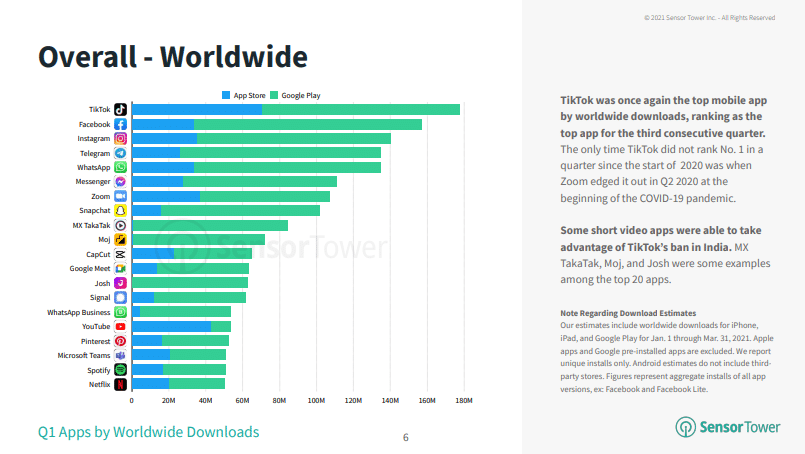Image resolution: width=805 pixels, height=454 pixels.
Task: Click the 'Google Meet' row label
Action: [90, 269]
